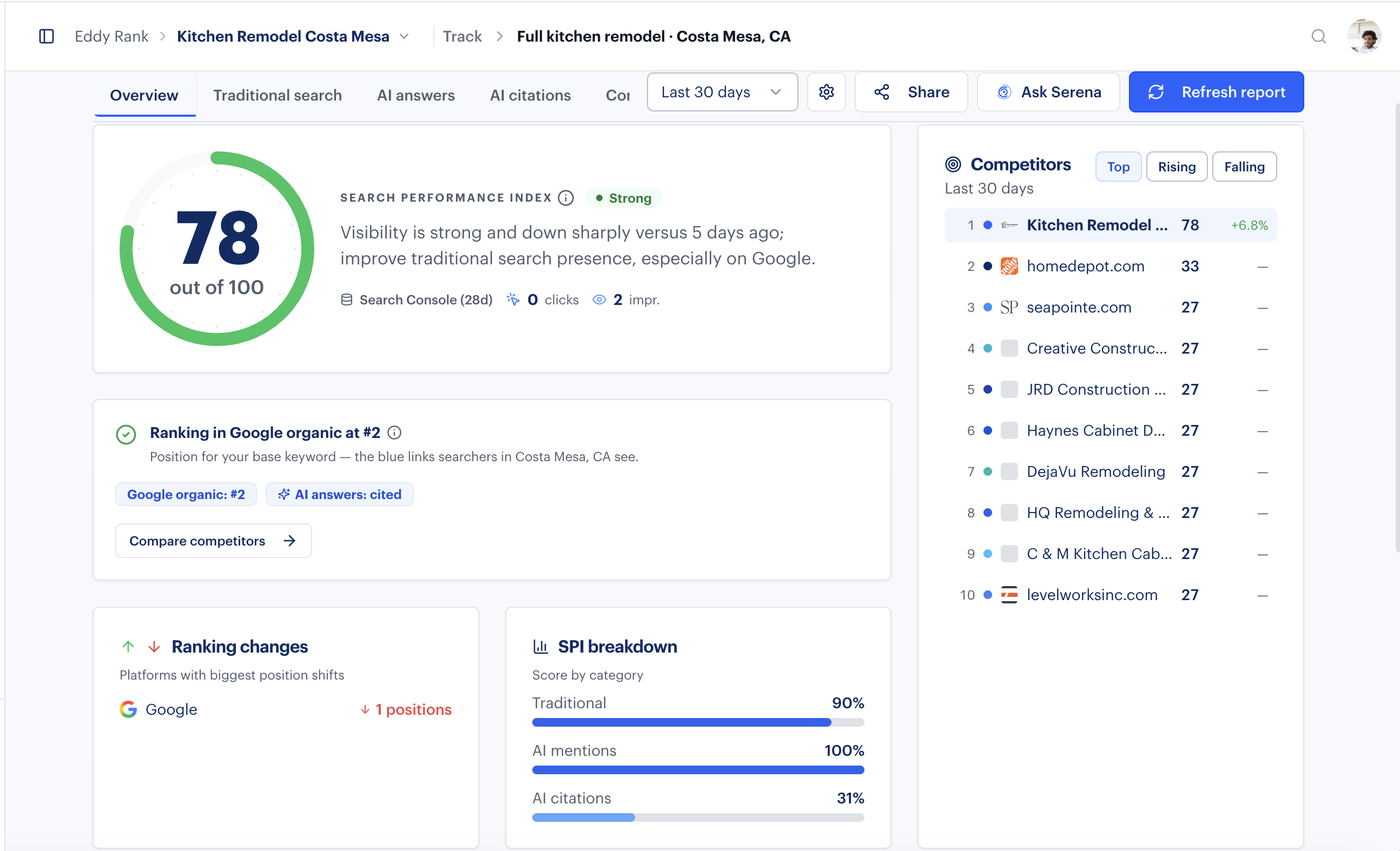This screenshot has width=1400, height=851.
Task: Click the Google organic: #2 chip
Action: 186,494
